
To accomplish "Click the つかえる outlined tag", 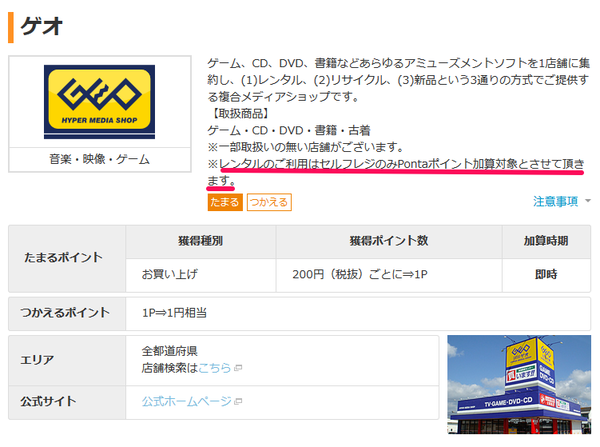I will point(269,202).
